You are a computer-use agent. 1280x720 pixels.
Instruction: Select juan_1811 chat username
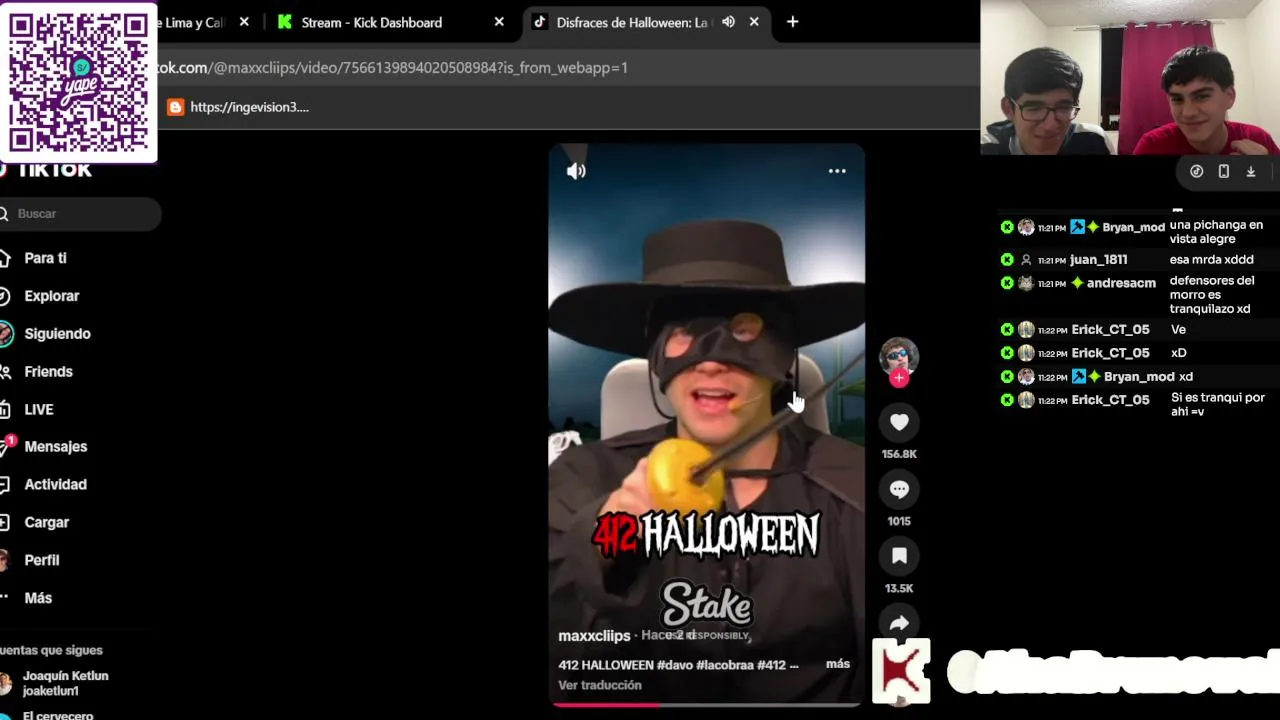(x=1098, y=260)
